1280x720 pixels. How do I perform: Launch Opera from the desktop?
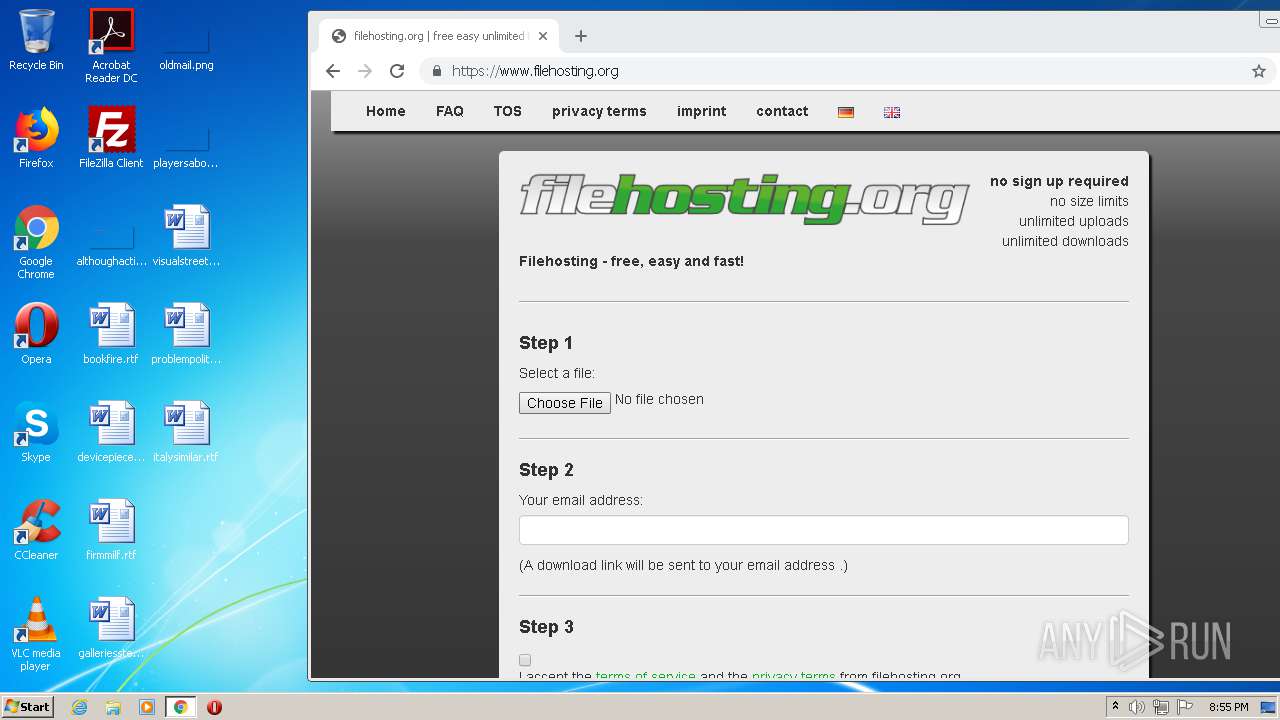point(36,334)
